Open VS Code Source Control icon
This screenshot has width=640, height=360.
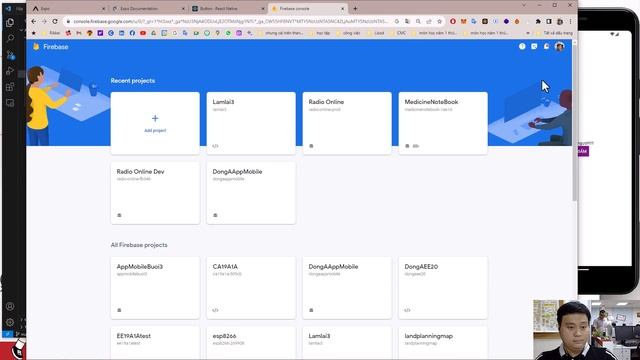click(10, 55)
